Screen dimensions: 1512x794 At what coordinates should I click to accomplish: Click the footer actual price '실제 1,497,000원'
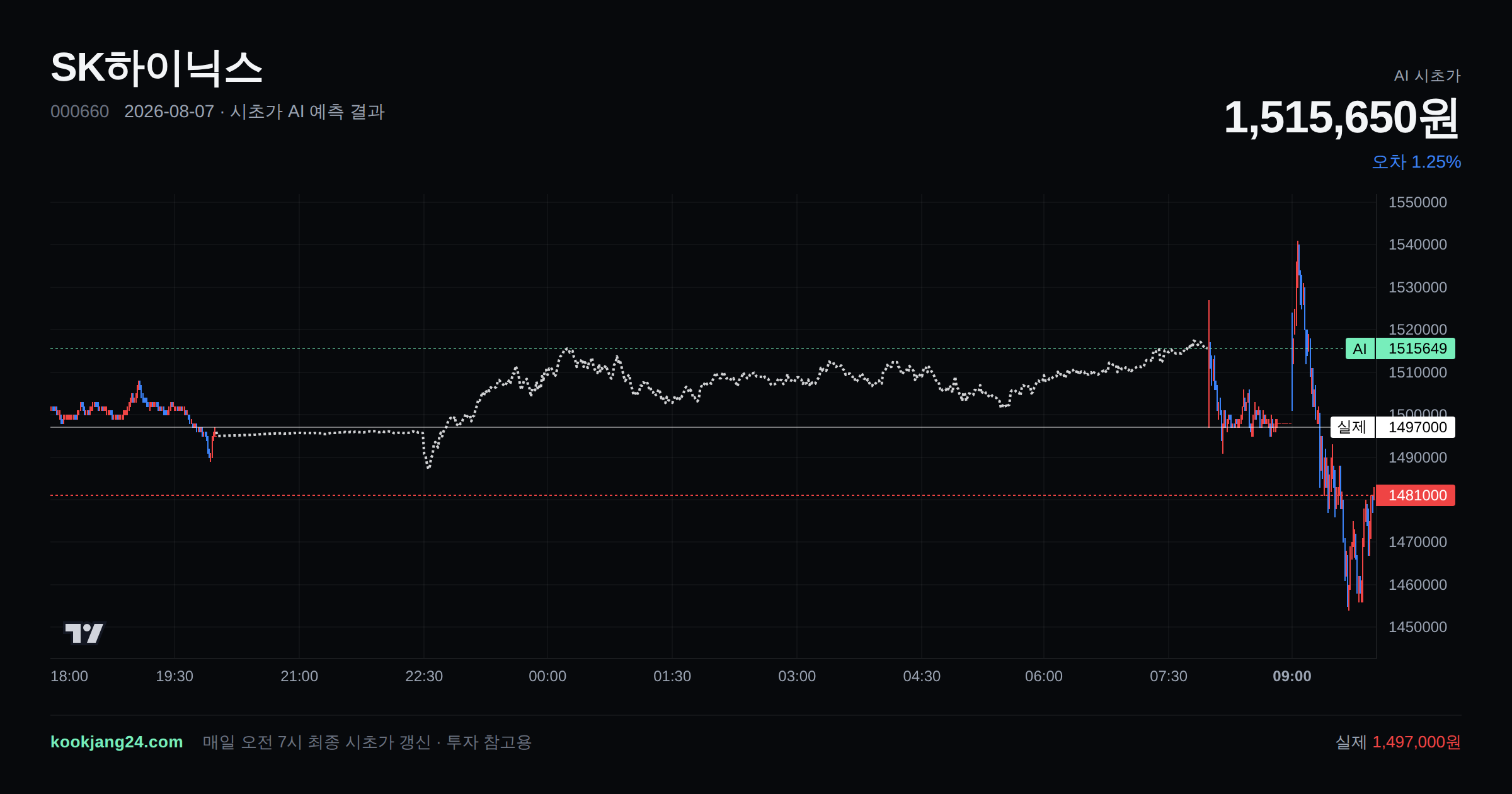1398,742
